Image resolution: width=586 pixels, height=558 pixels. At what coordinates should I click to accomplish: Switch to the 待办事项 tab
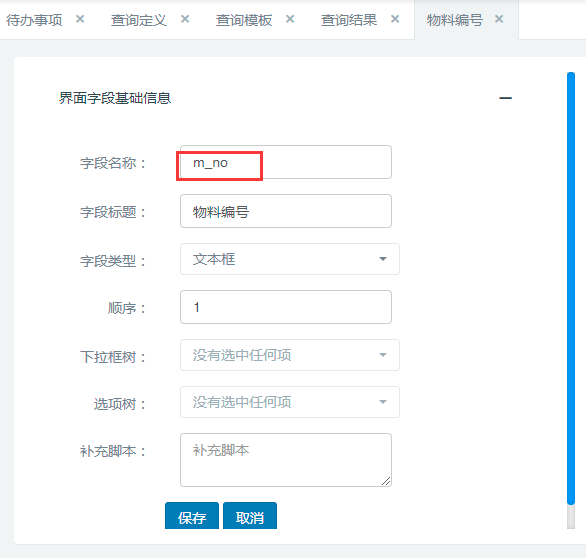point(34,20)
